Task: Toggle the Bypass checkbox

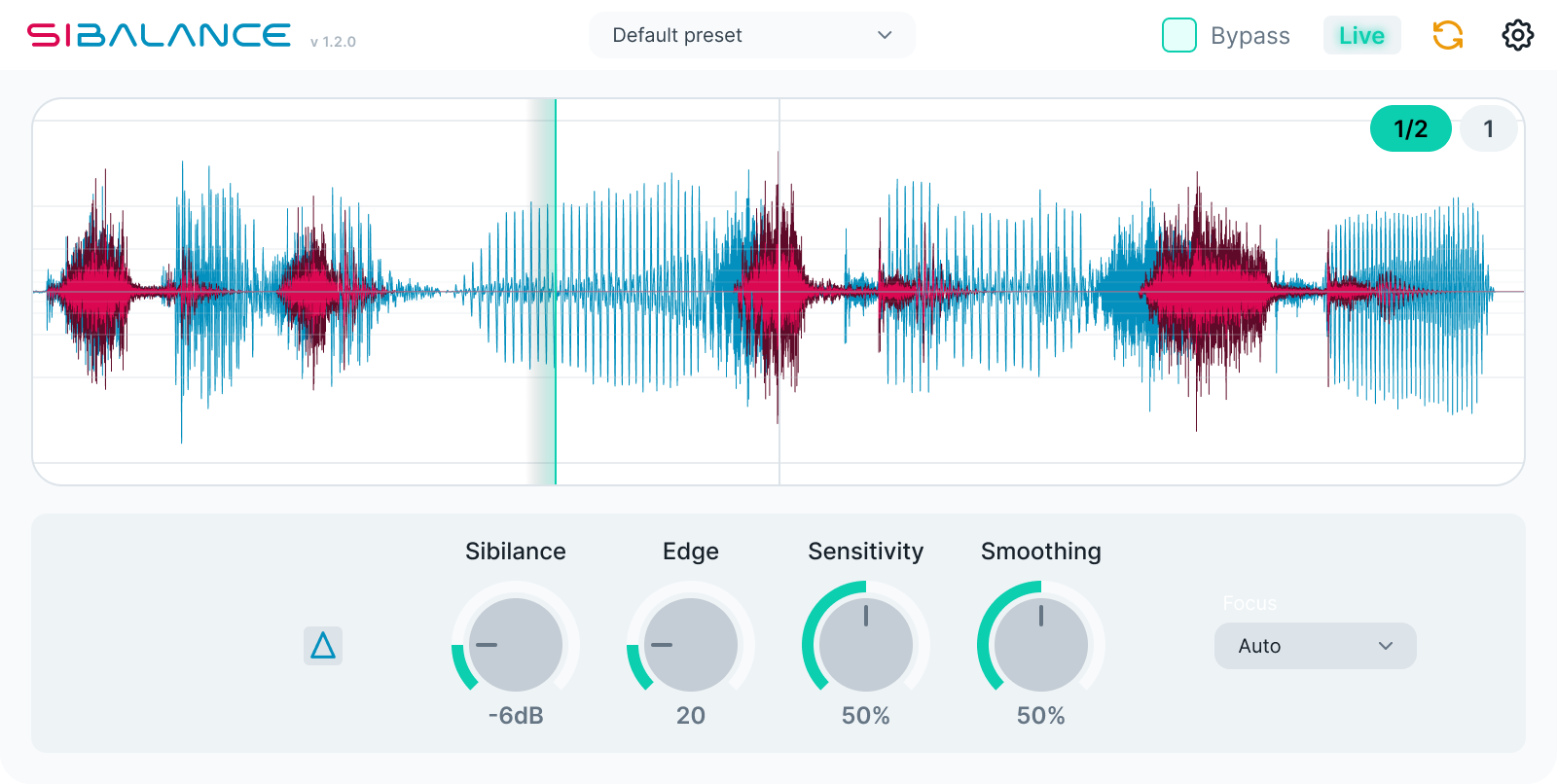Action: click(1179, 35)
